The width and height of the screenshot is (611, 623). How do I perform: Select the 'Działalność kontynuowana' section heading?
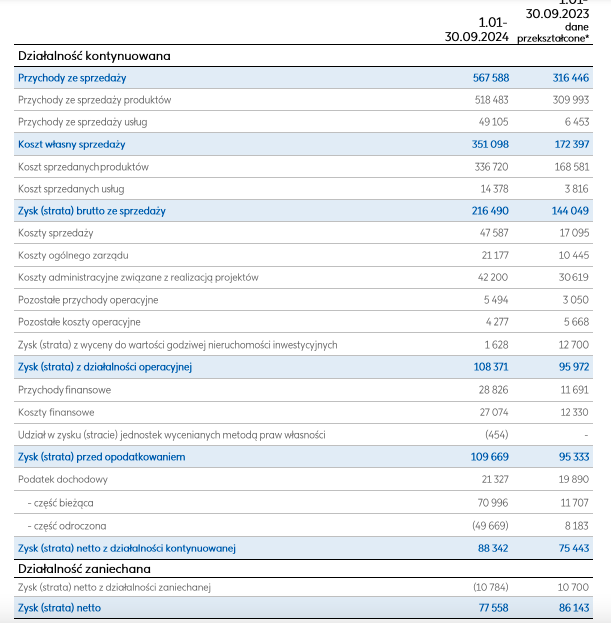point(94,56)
